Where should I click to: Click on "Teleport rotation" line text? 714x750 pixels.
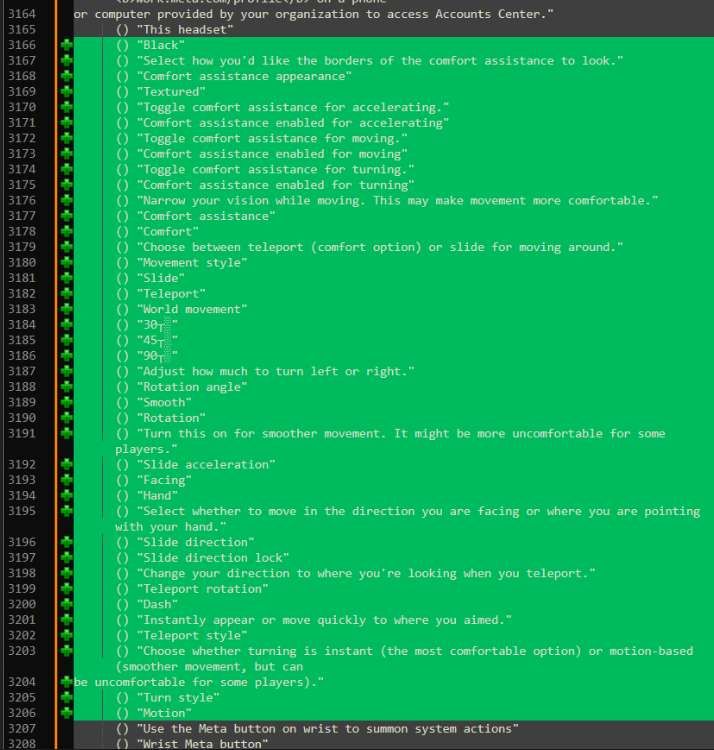pos(202,589)
